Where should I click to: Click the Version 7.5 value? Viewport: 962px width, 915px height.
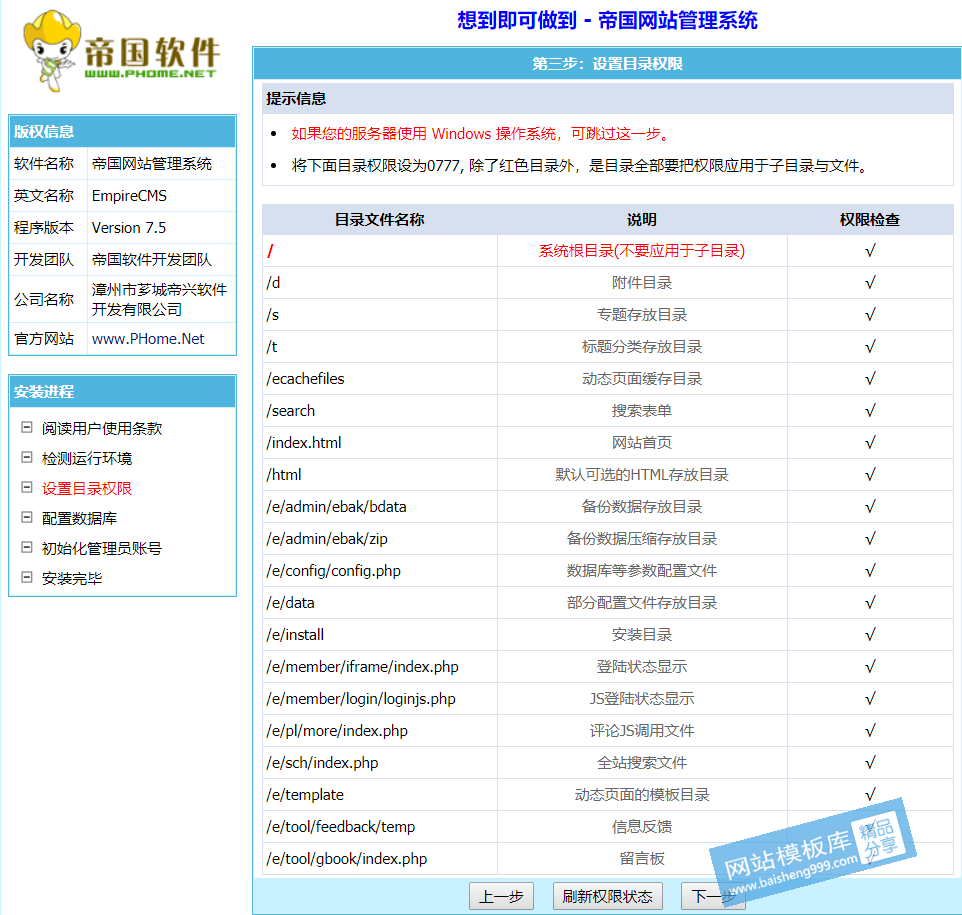129,228
